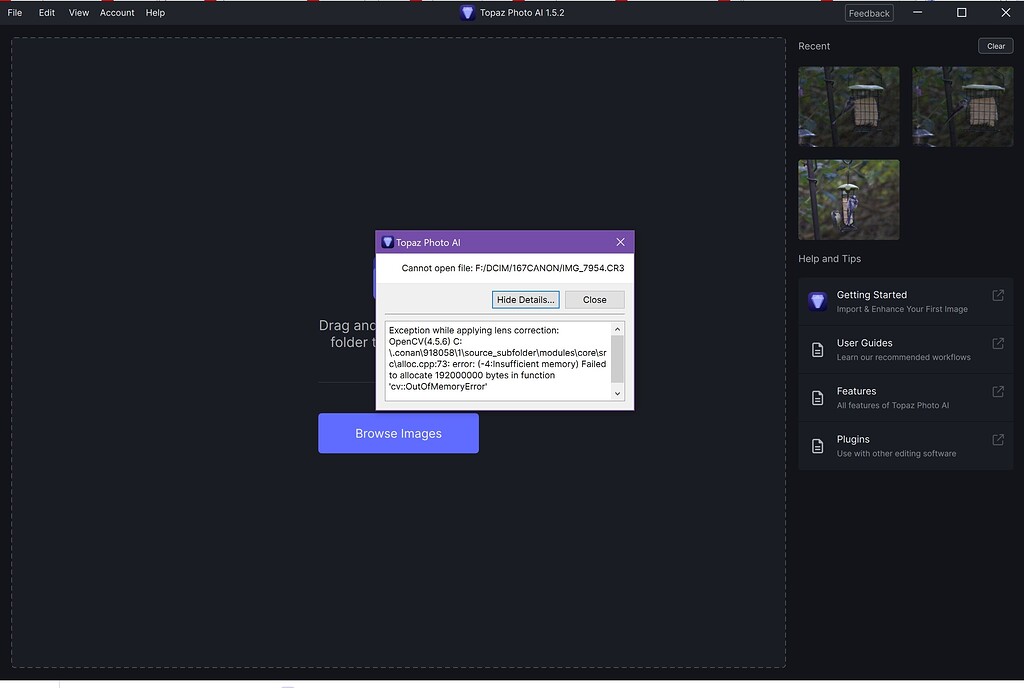Click the 'Recent' heading
The image size is (1024, 688).
tap(814, 46)
